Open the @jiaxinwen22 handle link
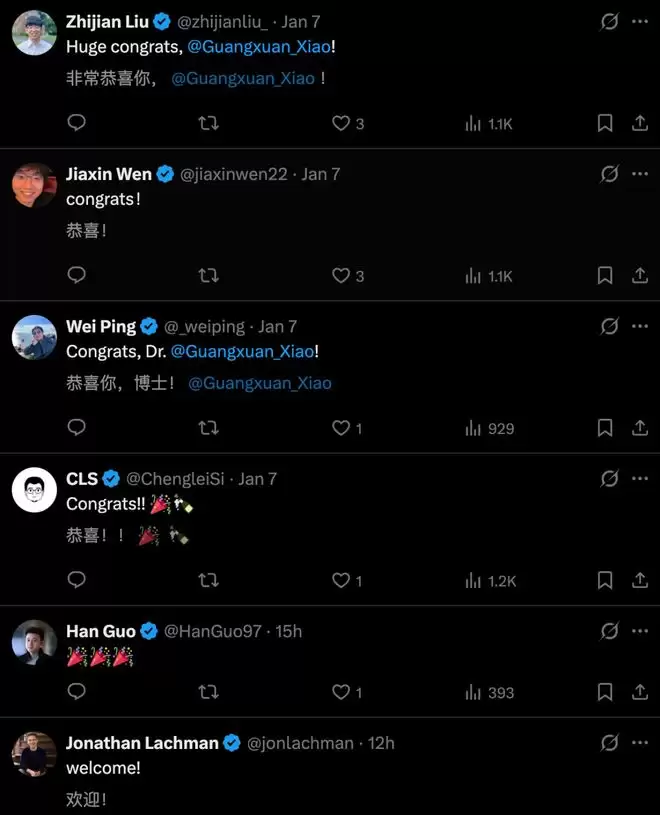The width and height of the screenshot is (660, 815). click(233, 174)
